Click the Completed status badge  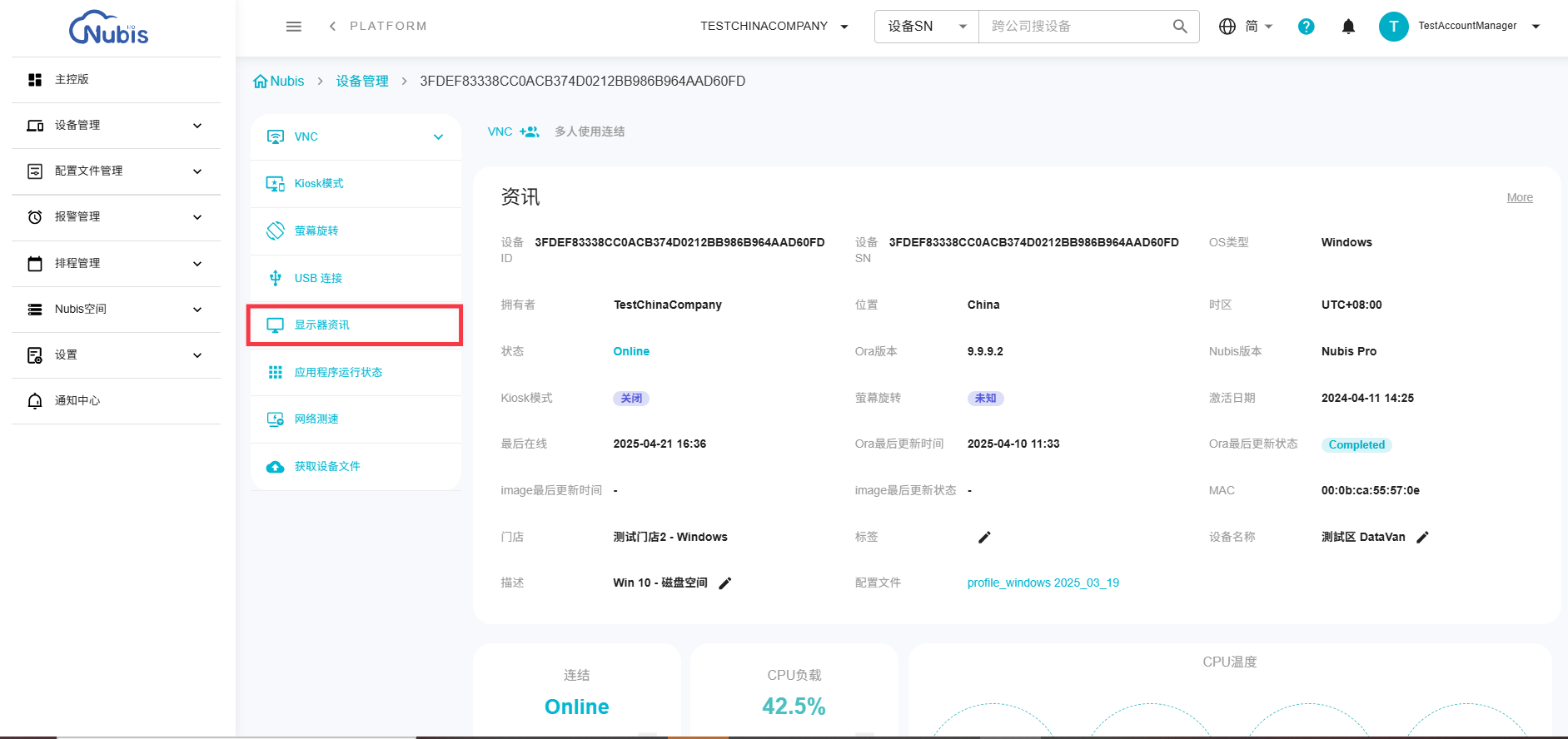coord(1356,444)
